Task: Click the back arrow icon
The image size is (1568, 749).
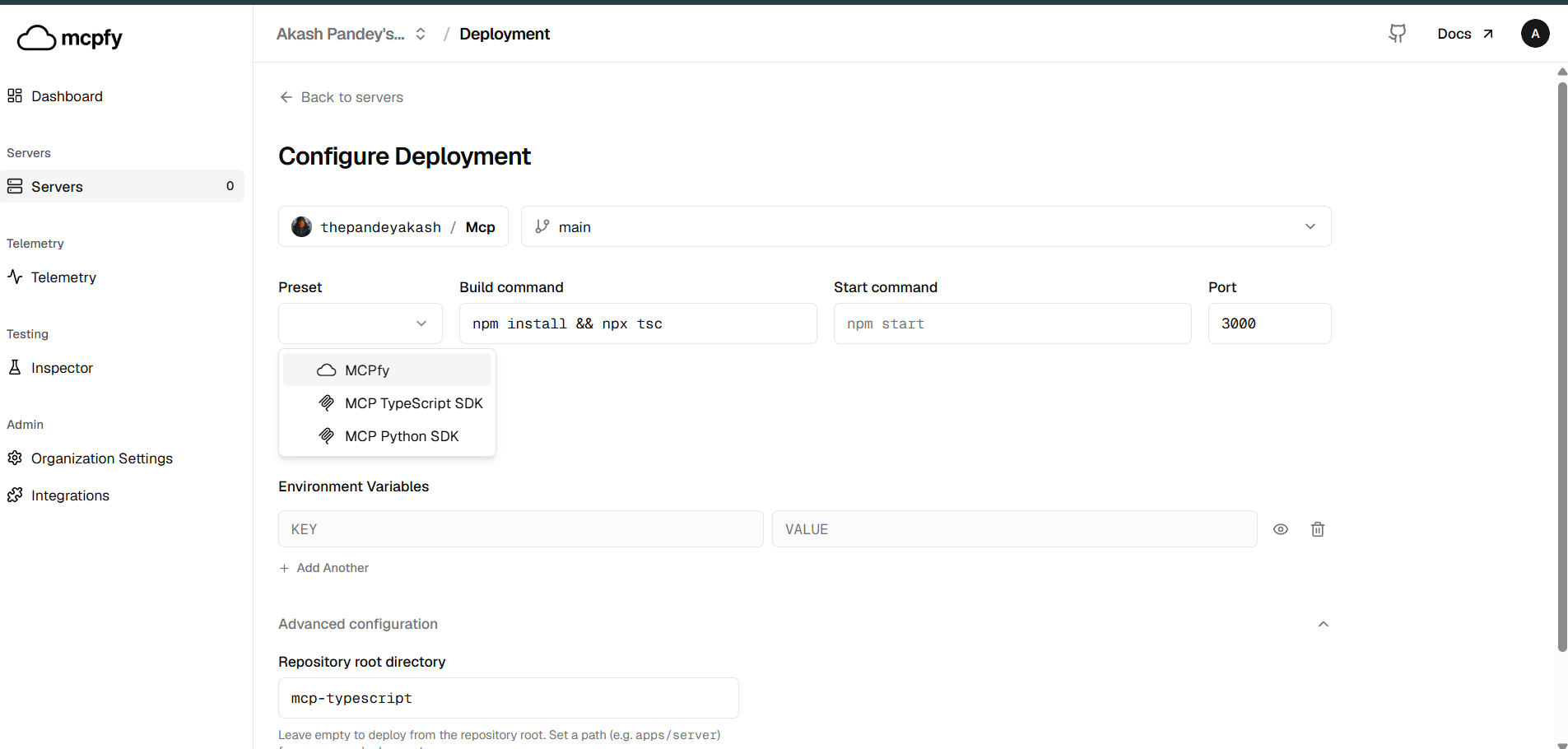Action: [x=286, y=97]
